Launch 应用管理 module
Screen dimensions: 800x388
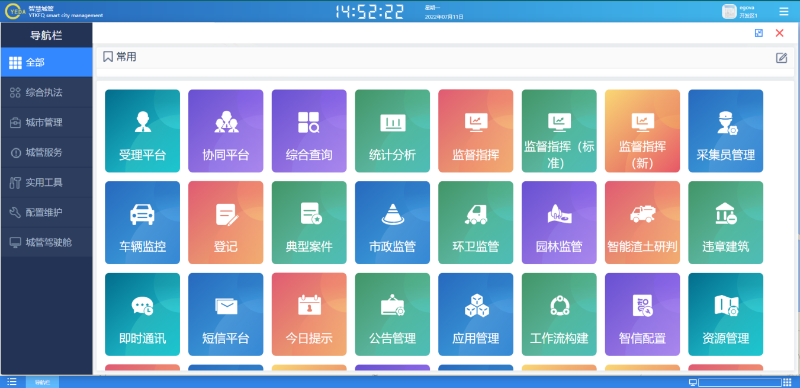click(476, 314)
